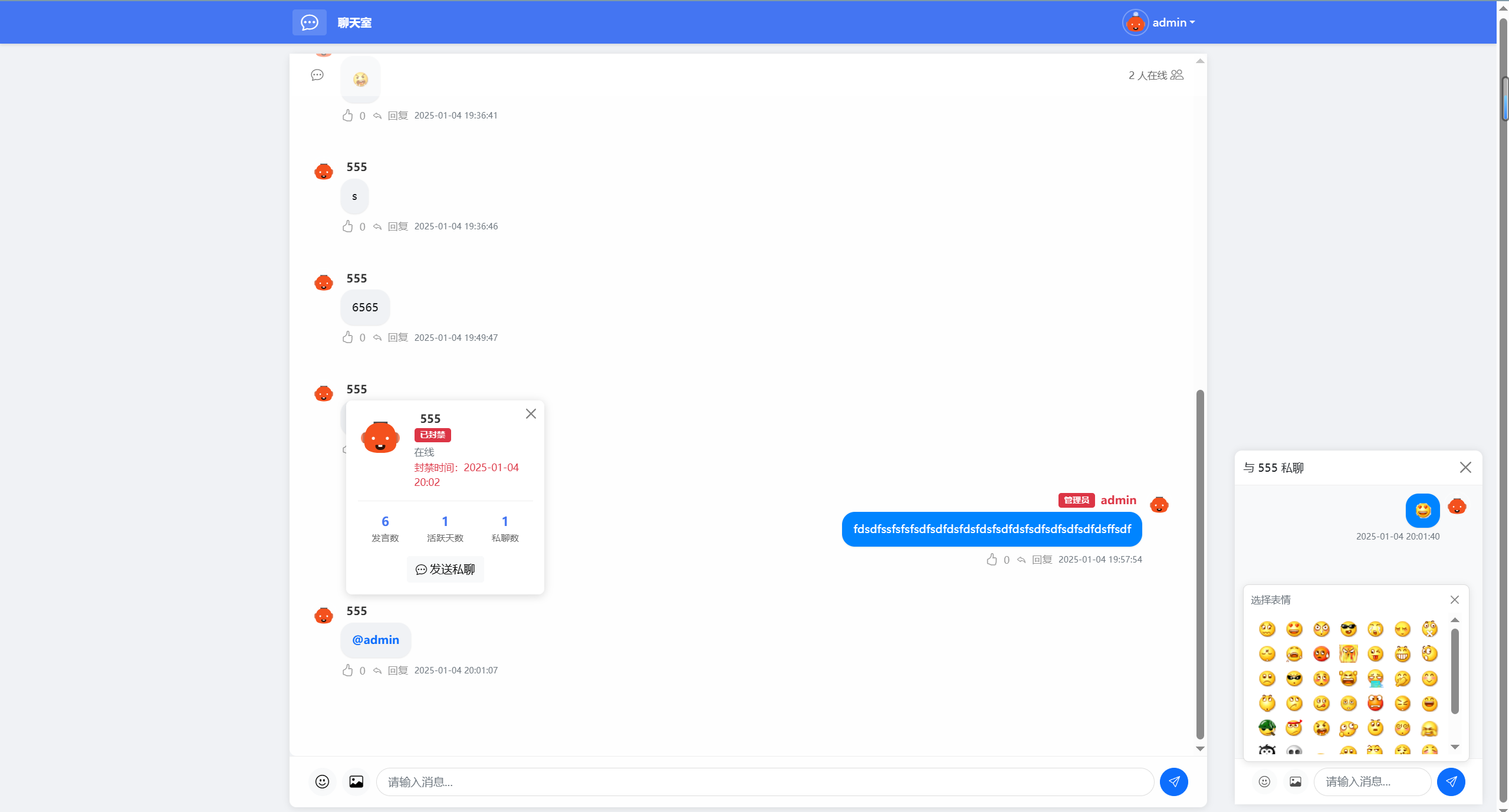Close the 选择表情 emoji picker

1455,600
